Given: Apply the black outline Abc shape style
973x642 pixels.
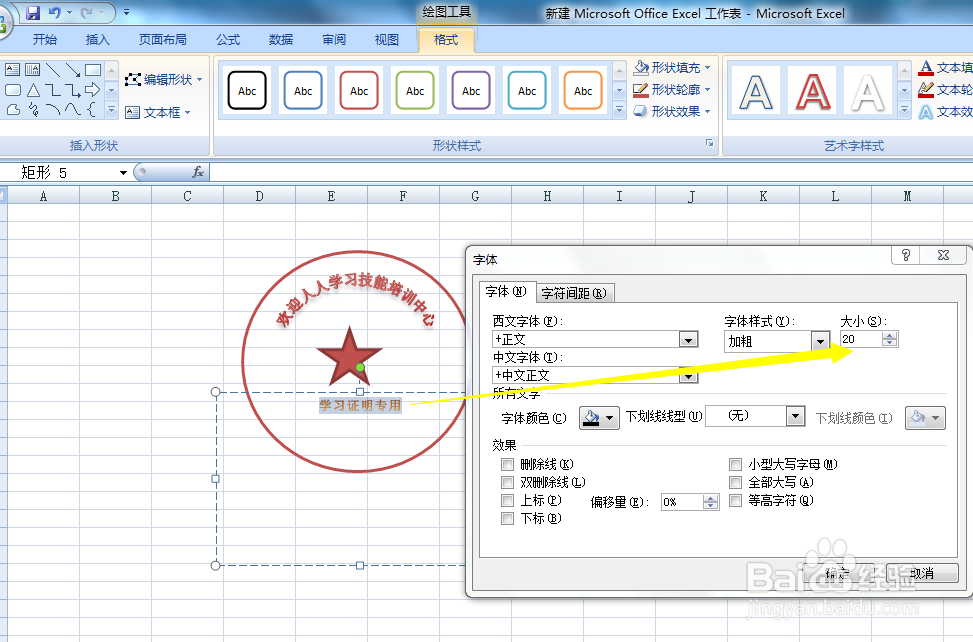Looking at the screenshot, I should [247, 90].
